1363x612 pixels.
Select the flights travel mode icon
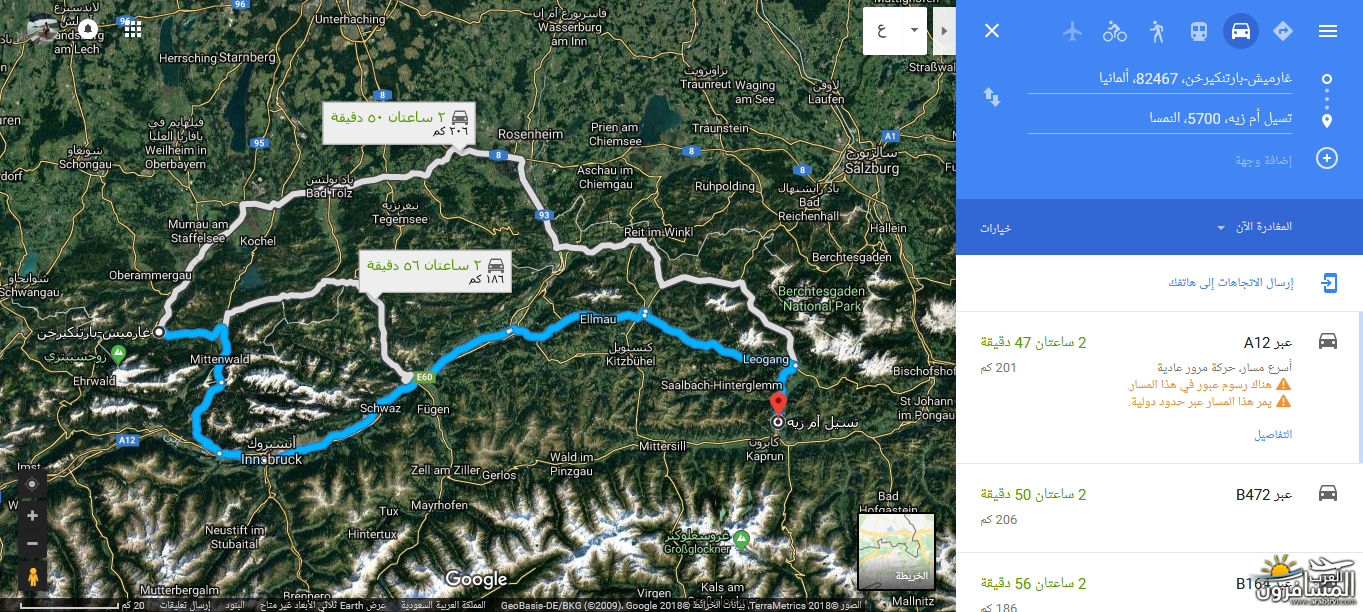tap(1072, 31)
